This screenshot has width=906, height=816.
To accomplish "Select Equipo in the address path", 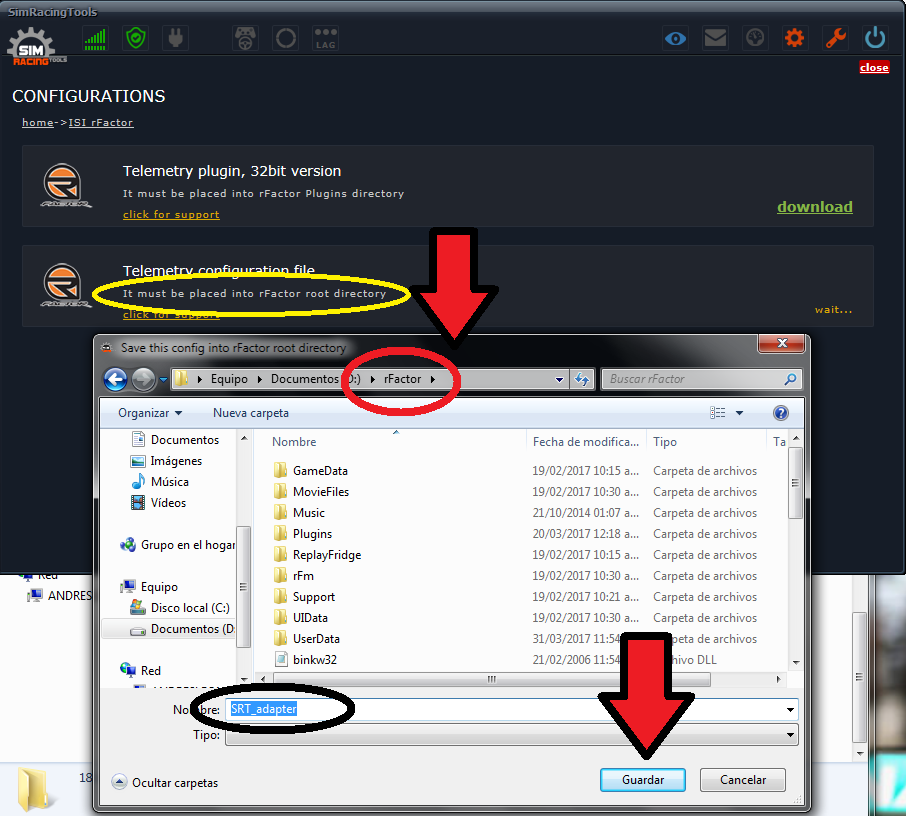I will pos(229,379).
